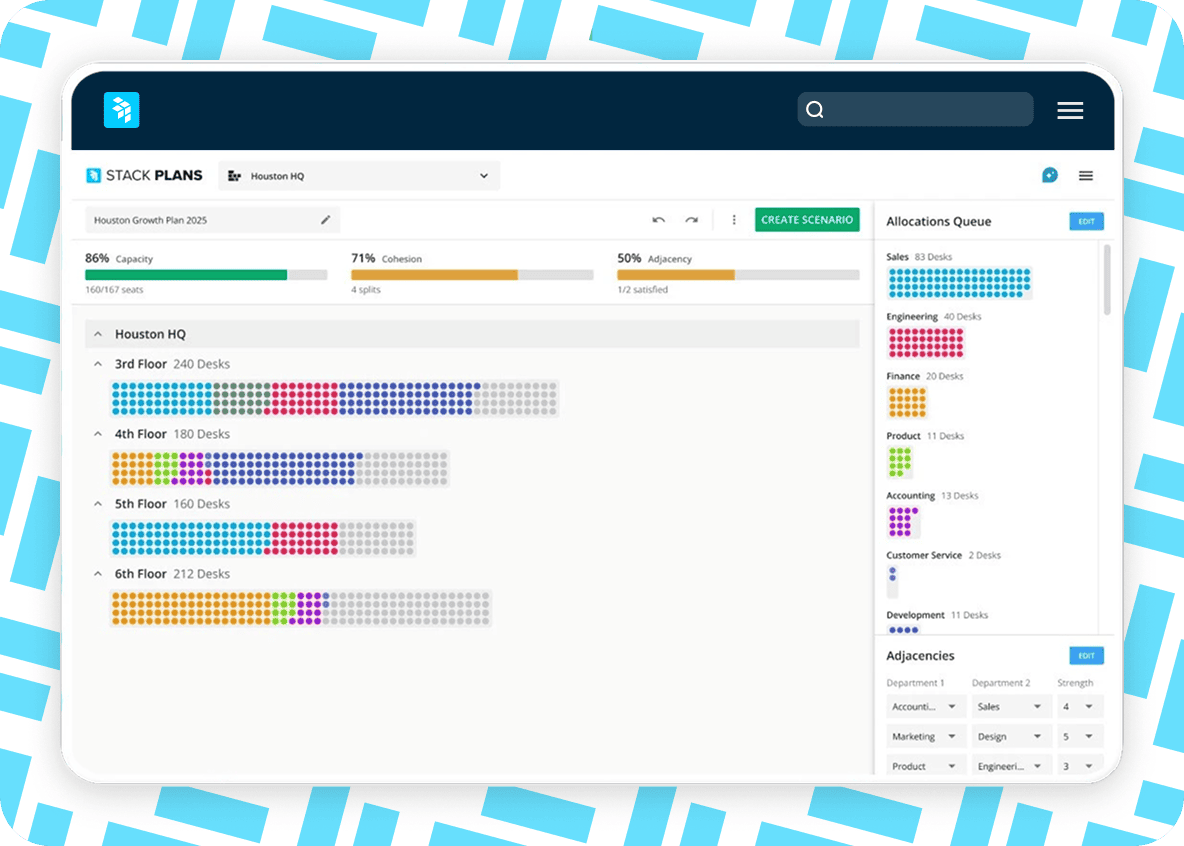The image size is (1184, 846).
Task: Edit the Allocations Queue
Action: [x=1086, y=222]
